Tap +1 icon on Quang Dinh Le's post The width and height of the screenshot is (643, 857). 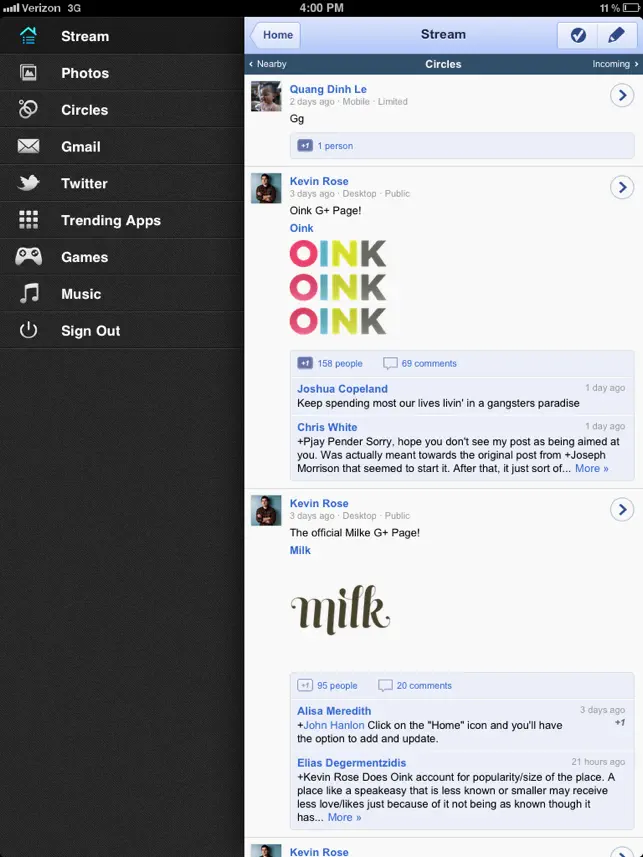point(305,146)
